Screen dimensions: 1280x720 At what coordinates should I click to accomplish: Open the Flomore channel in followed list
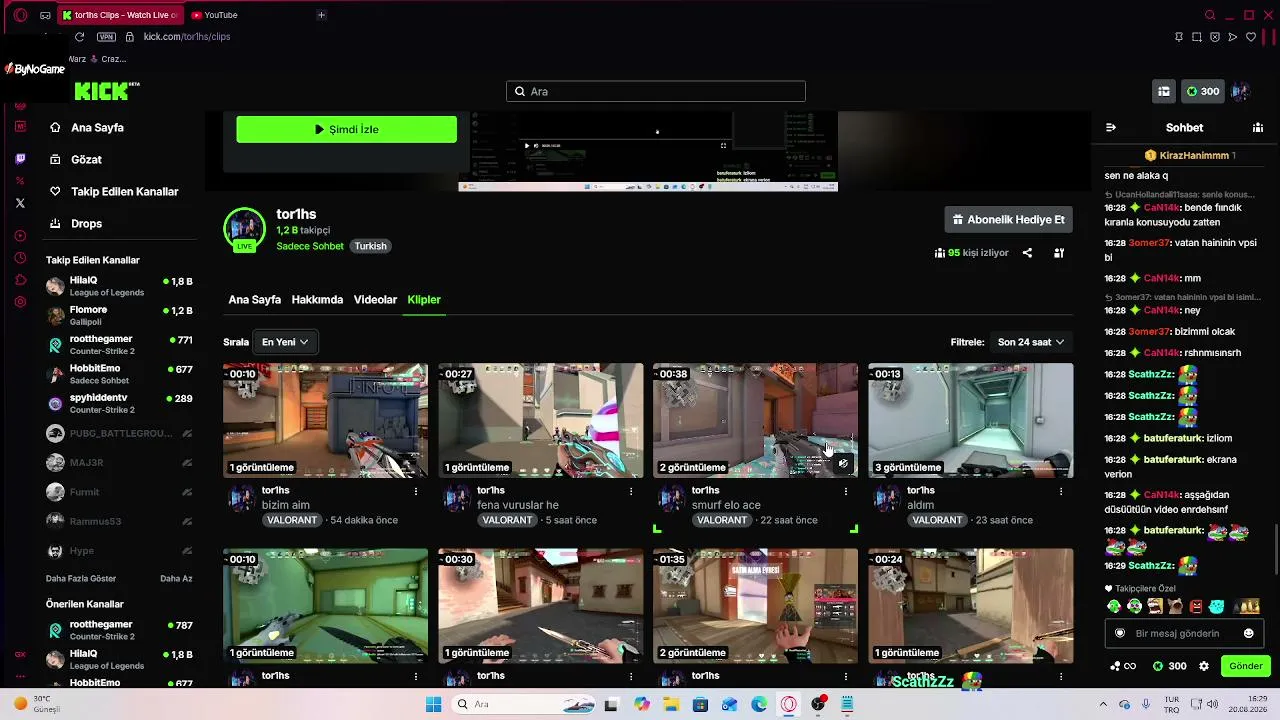pos(120,316)
